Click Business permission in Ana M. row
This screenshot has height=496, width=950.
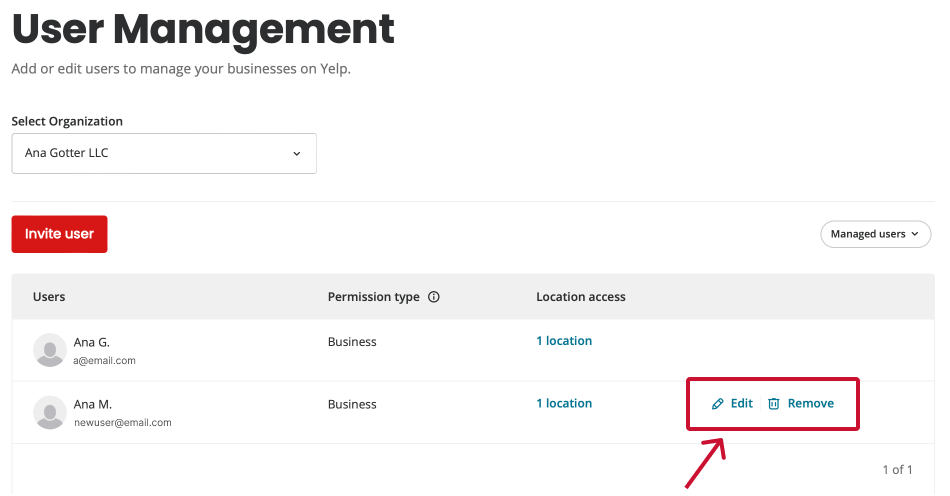352,404
